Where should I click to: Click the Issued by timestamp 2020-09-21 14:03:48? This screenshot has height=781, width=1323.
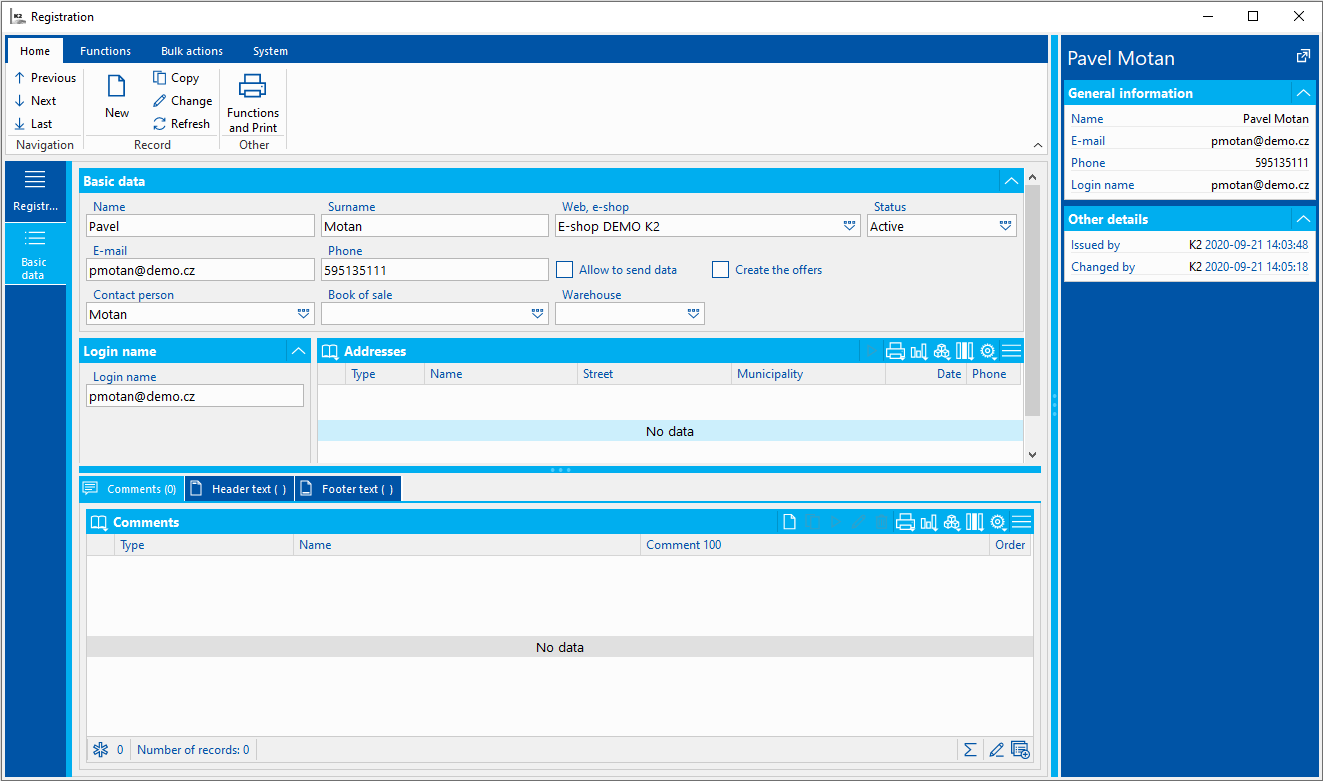click(1256, 245)
